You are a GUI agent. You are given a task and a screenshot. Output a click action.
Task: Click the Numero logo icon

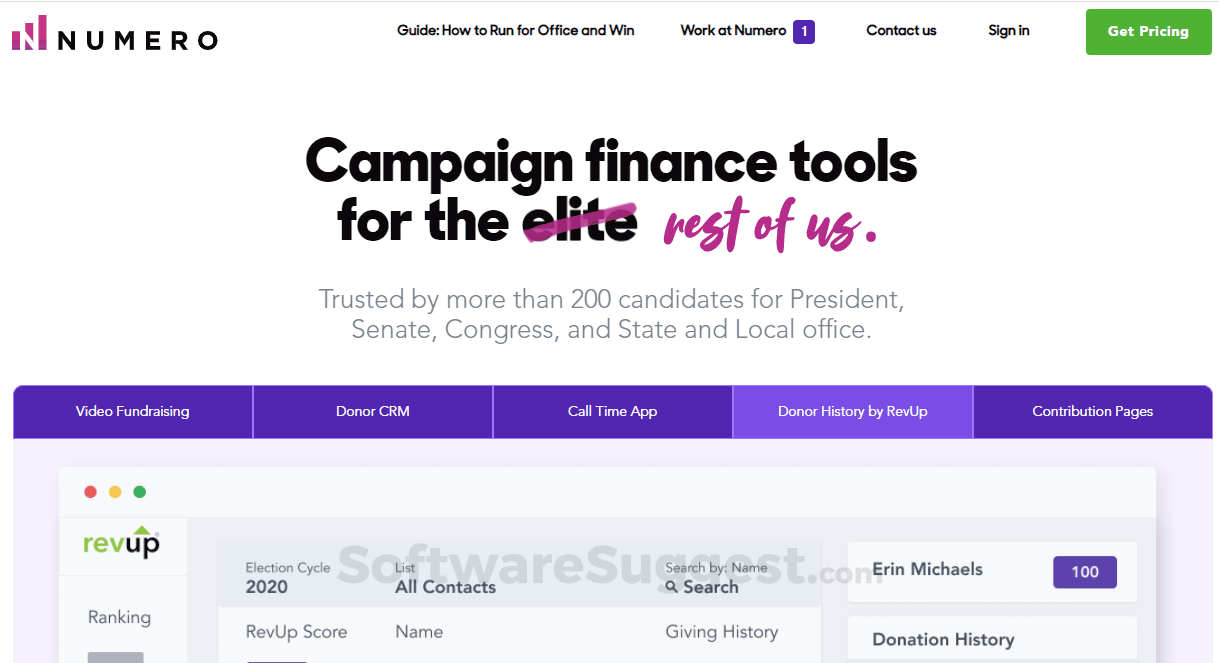coord(29,33)
